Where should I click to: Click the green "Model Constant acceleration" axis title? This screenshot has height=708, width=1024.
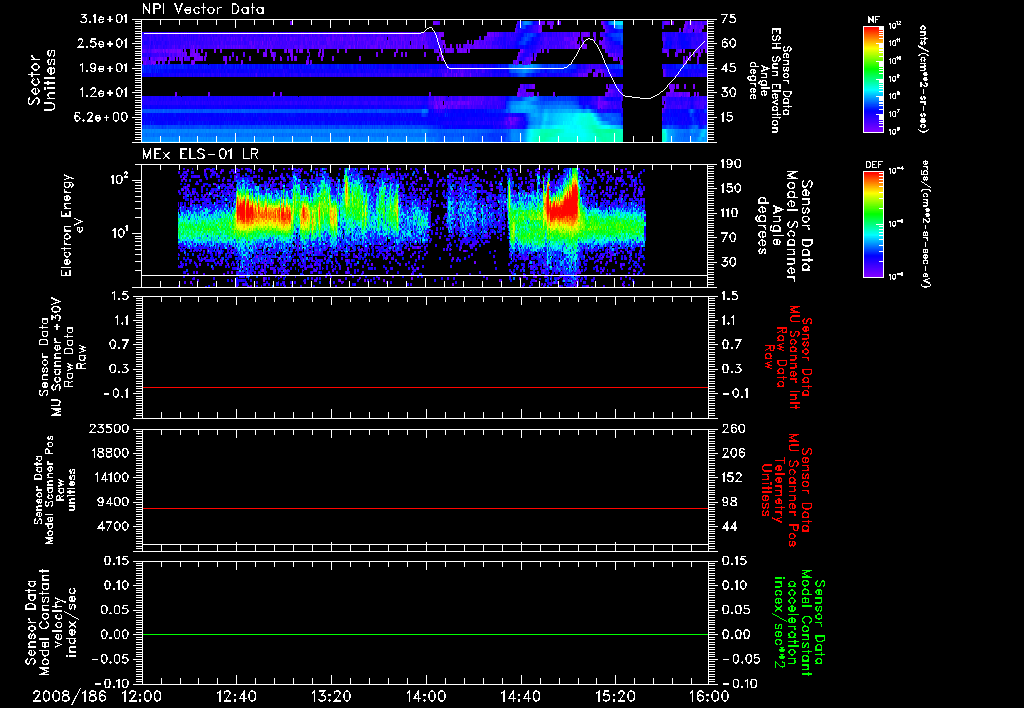point(799,624)
